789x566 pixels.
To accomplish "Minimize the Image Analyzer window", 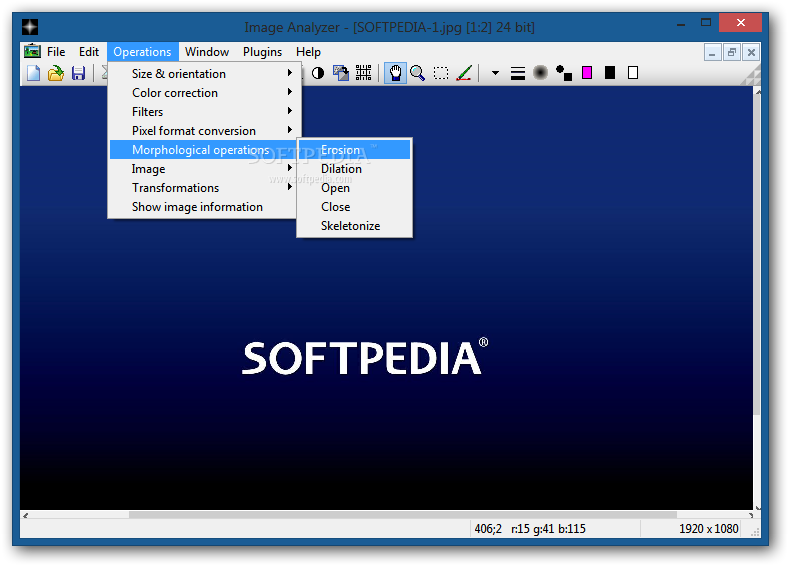I will tap(681, 23).
